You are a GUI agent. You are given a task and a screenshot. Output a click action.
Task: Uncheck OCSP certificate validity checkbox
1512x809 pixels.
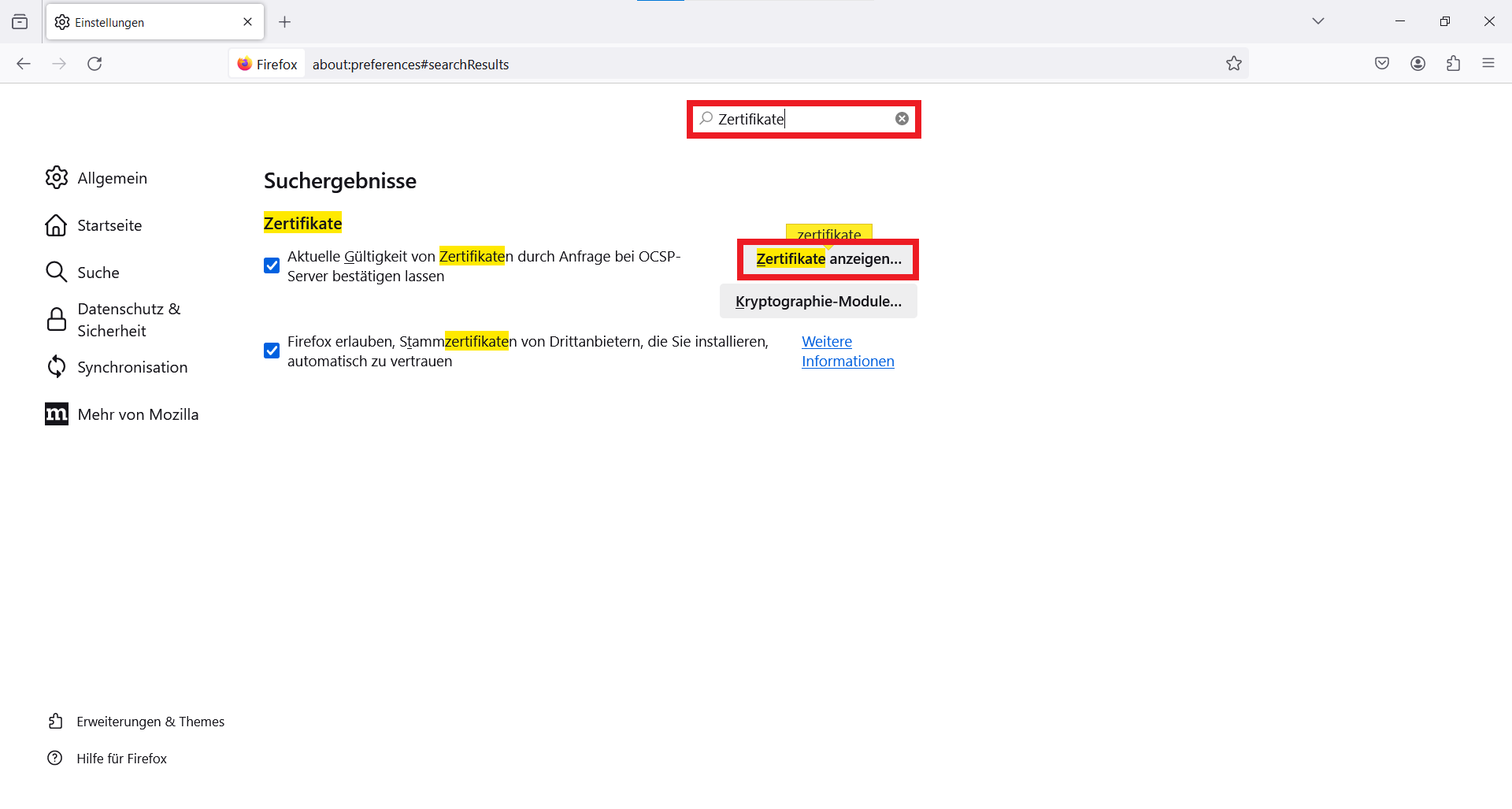[x=272, y=265]
